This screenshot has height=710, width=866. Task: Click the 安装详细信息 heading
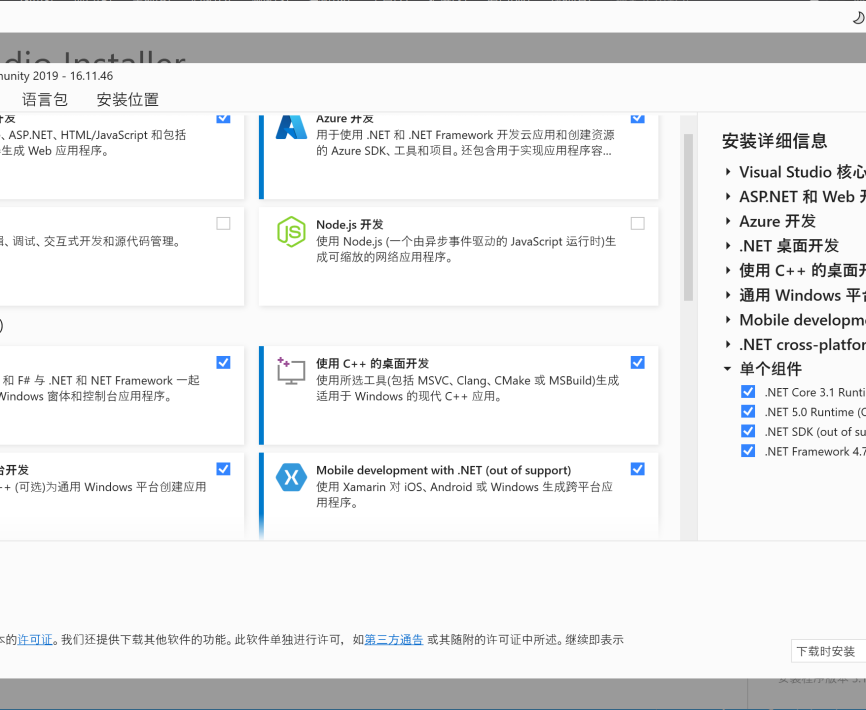click(x=774, y=141)
